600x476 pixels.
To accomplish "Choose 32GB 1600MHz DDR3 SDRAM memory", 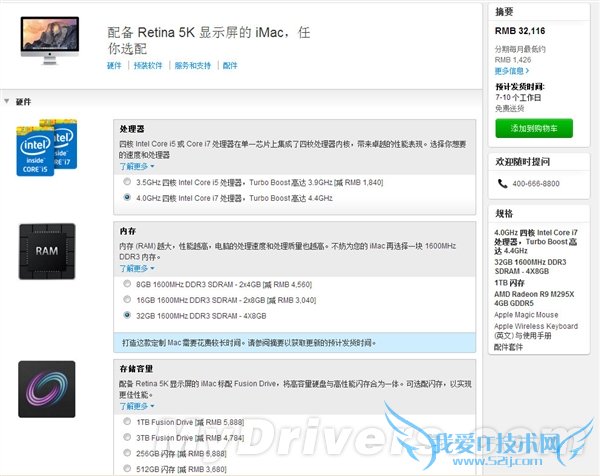I will click(x=127, y=315).
